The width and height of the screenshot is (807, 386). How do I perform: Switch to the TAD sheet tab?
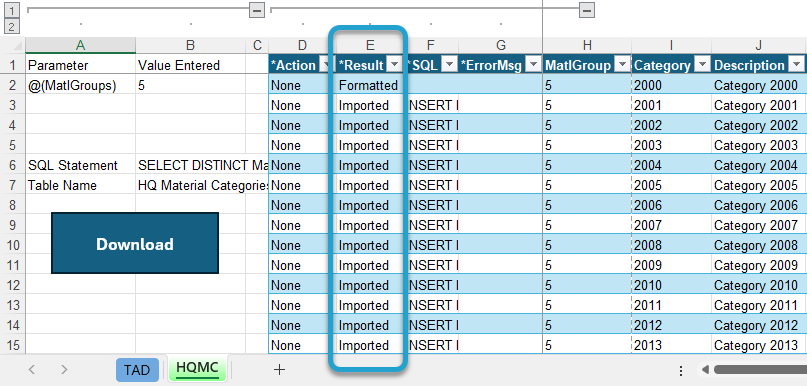pos(137,370)
